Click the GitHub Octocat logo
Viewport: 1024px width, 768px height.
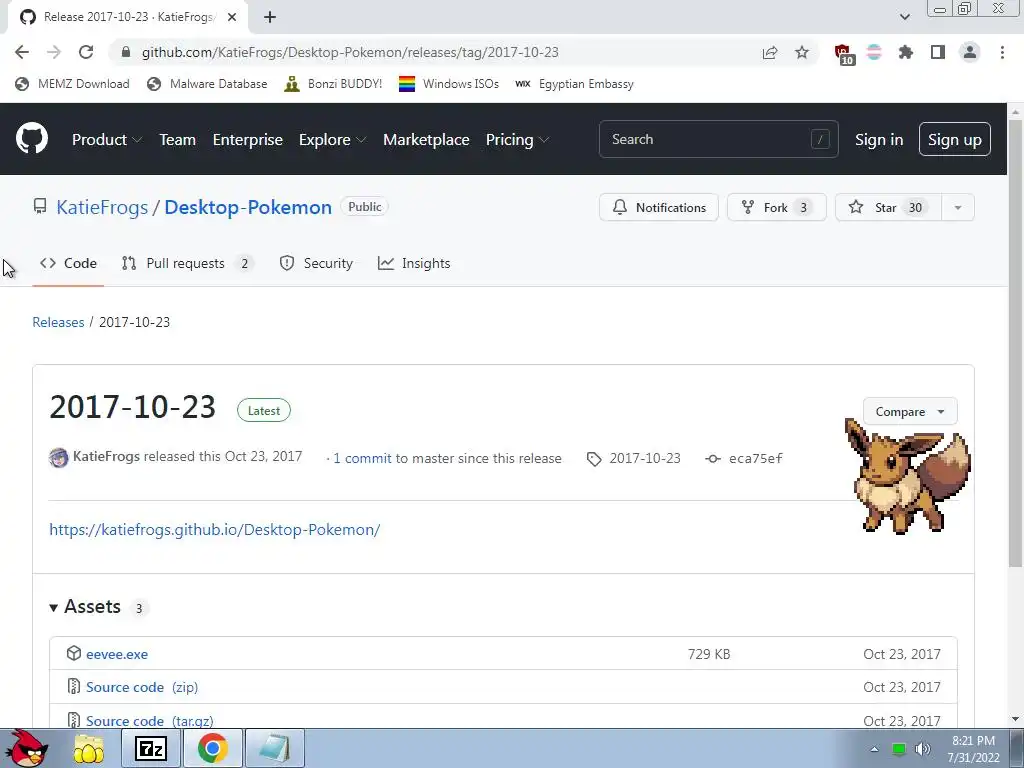pyautogui.click(x=32, y=138)
